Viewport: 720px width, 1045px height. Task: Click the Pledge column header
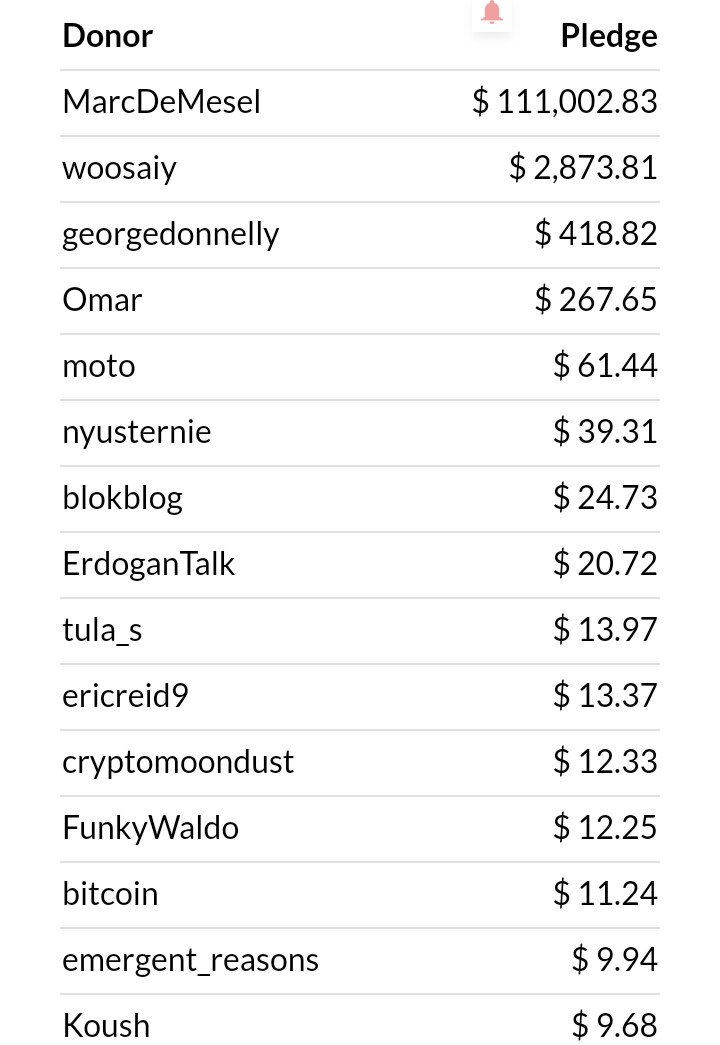609,36
